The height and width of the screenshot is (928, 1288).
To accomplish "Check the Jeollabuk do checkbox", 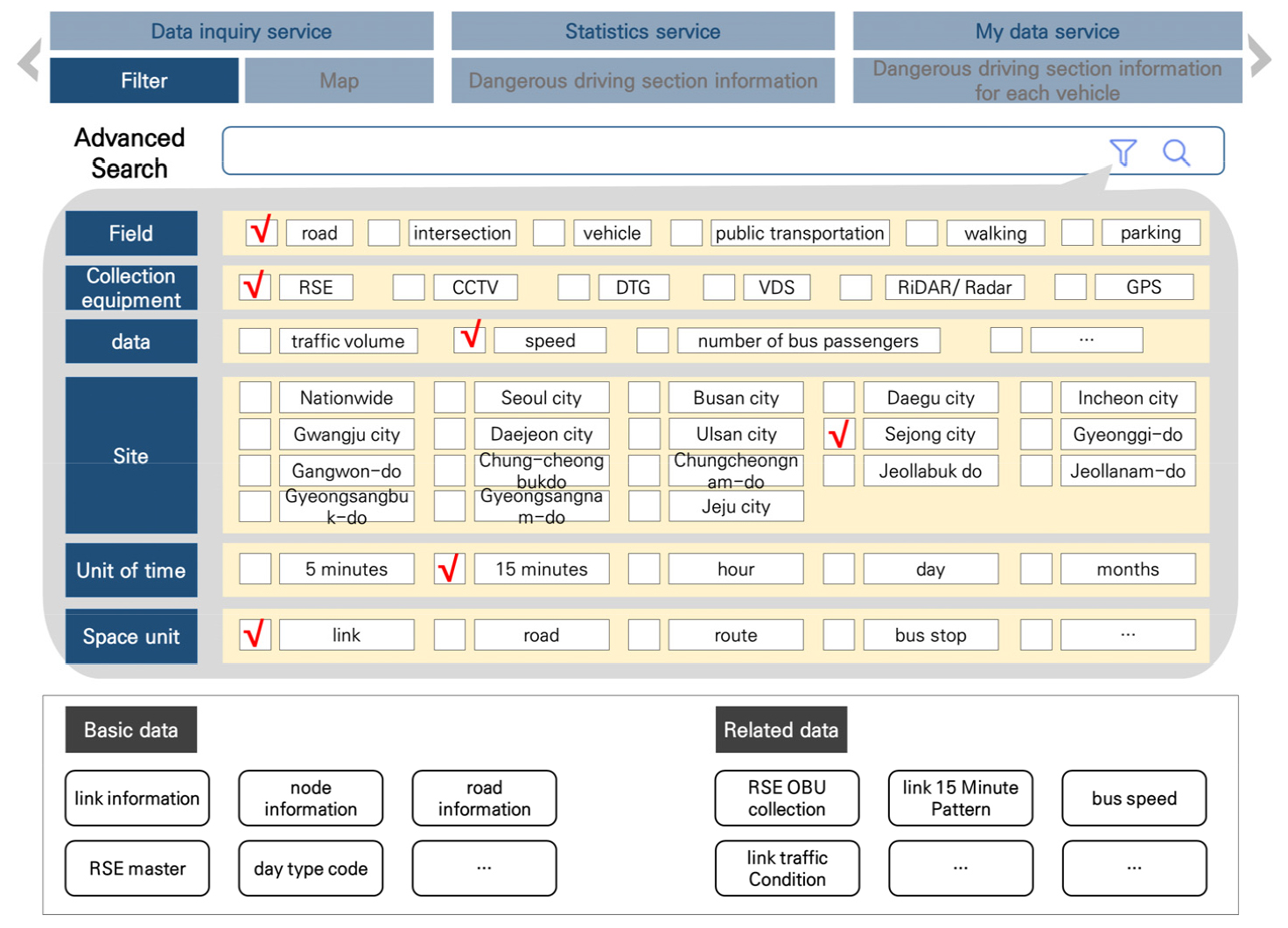I will [839, 471].
